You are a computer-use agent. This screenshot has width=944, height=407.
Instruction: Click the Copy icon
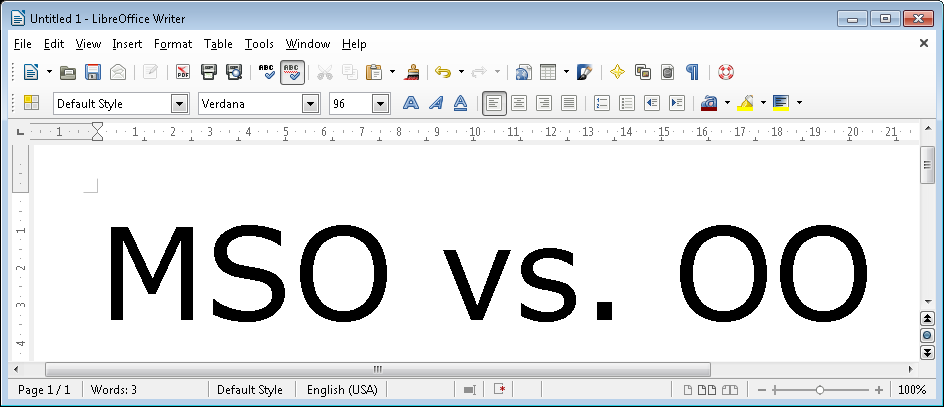tap(350, 72)
